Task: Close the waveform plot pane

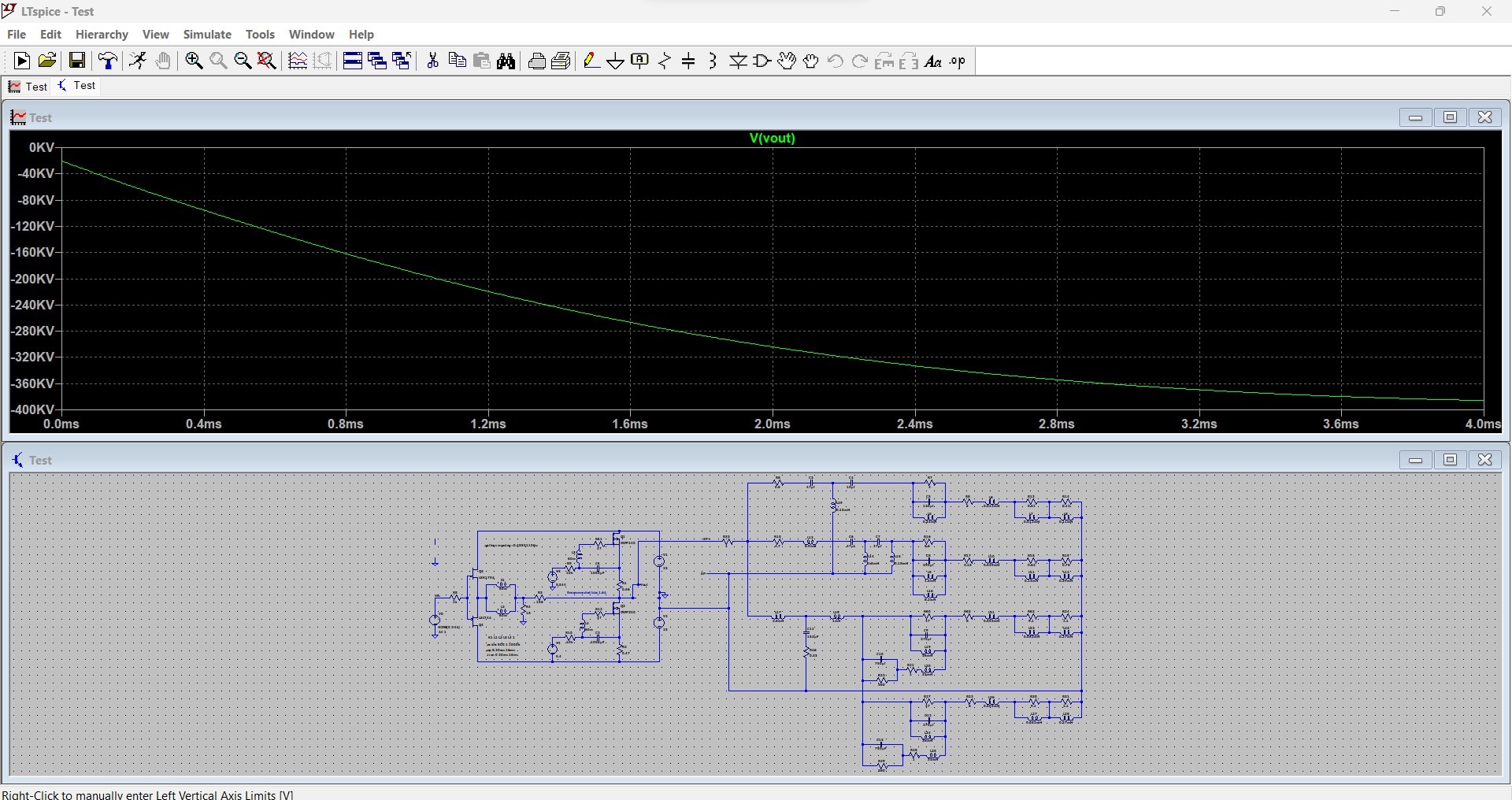Action: (x=1485, y=117)
